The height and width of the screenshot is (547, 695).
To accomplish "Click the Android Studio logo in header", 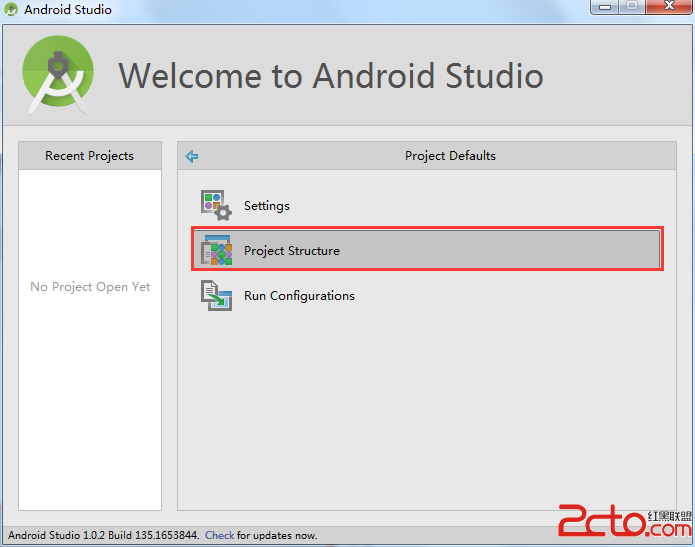I will (x=58, y=74).
